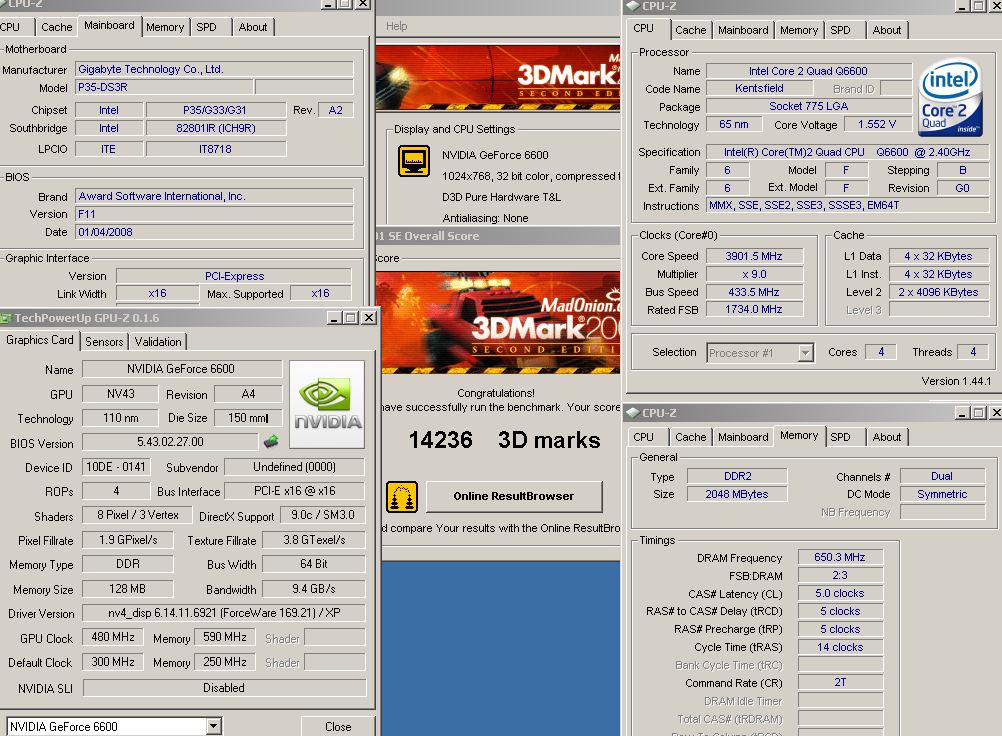Open the Validation tab in GPU-Z

coord(158,342)
